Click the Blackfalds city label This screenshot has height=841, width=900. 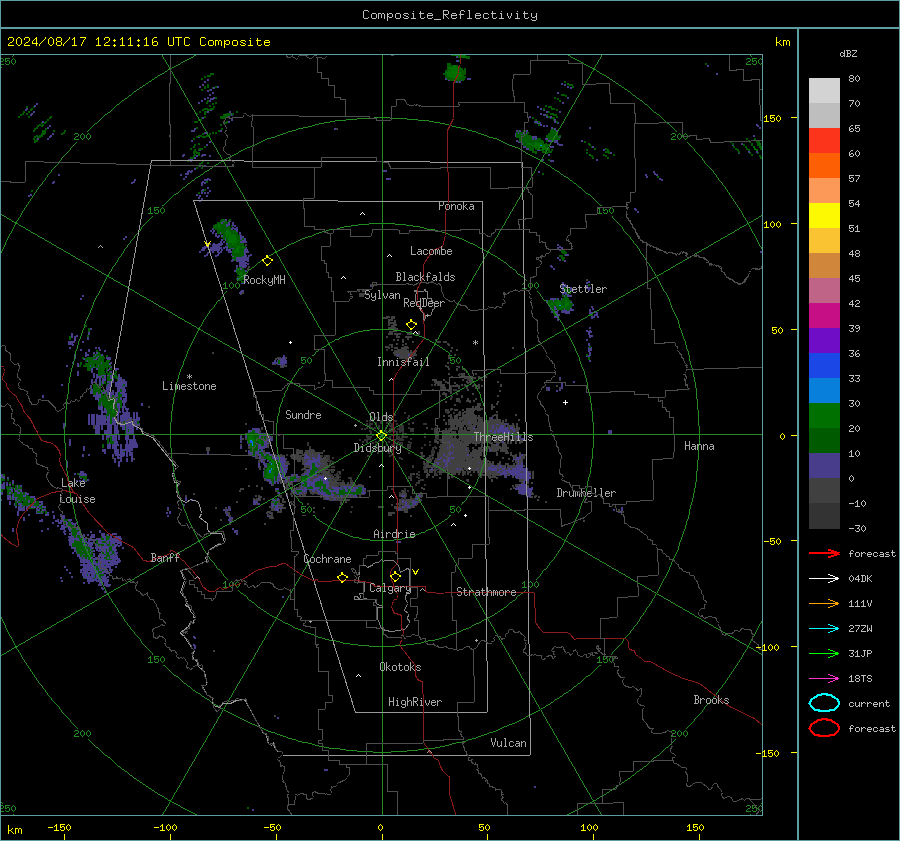pyautogui.click(x=425, y=277)
